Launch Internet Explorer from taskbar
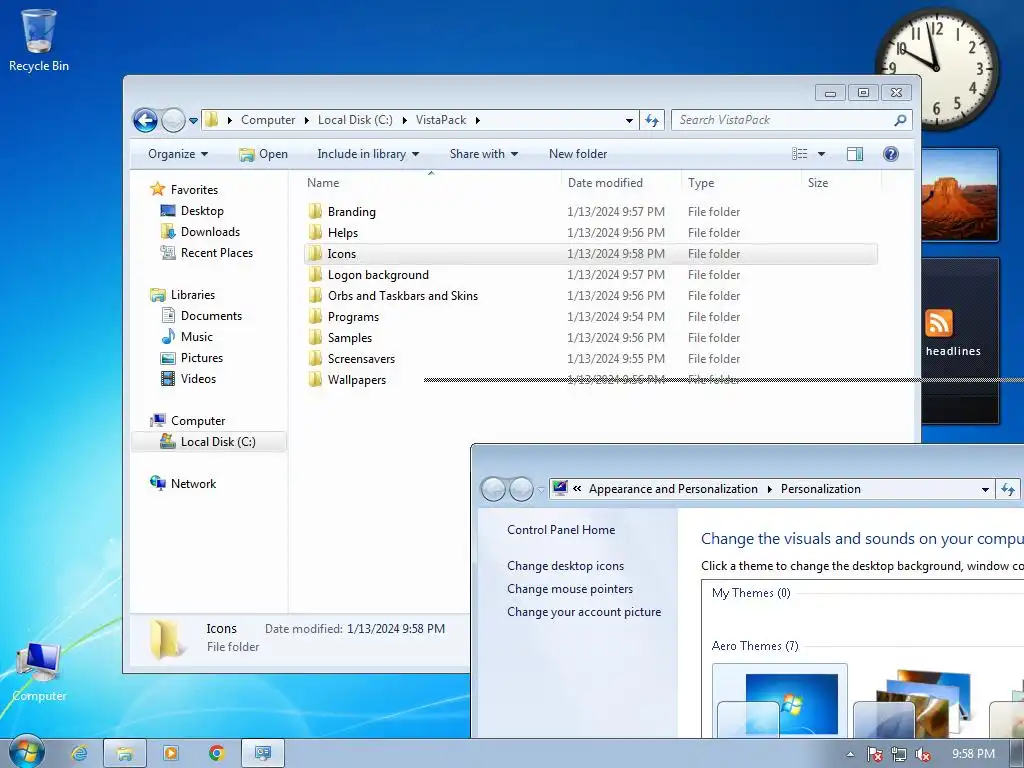1024x768 pixels. (x=79, y=753)
